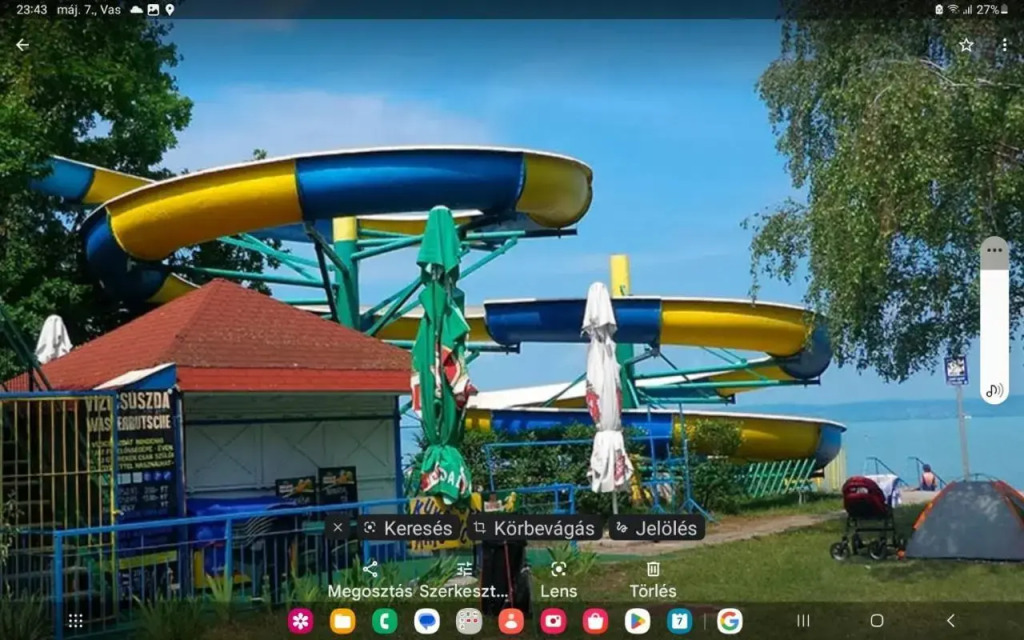Tap the media sound note icon

point(994,391)
